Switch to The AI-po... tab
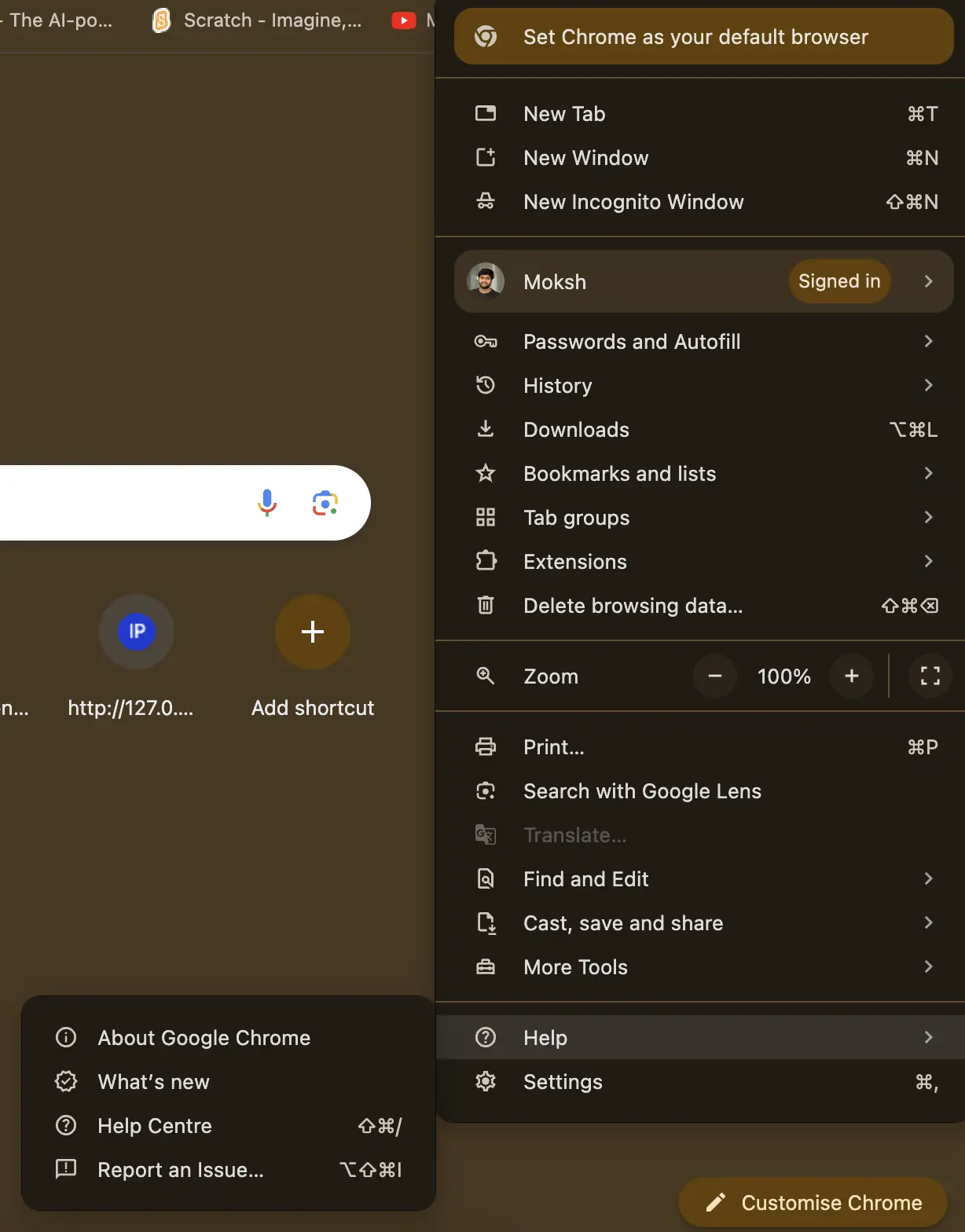965x1232 pixels. tap(57, 20)
